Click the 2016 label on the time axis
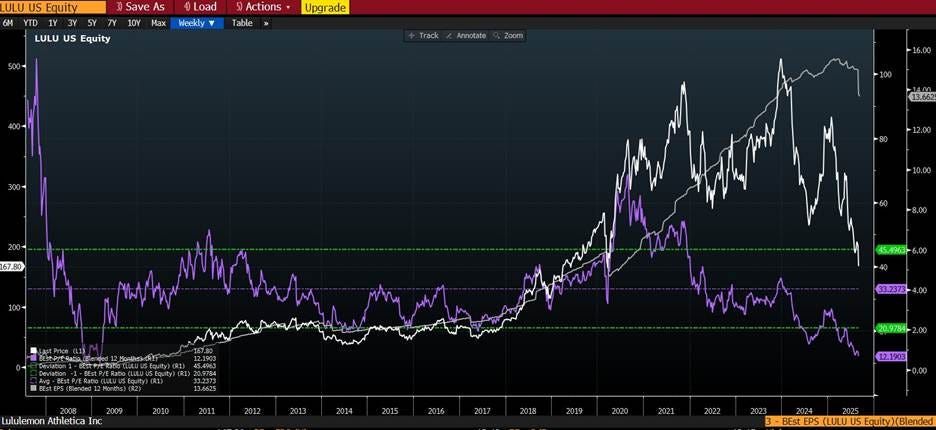The image size is (936, 430). [x=436, y=411]
